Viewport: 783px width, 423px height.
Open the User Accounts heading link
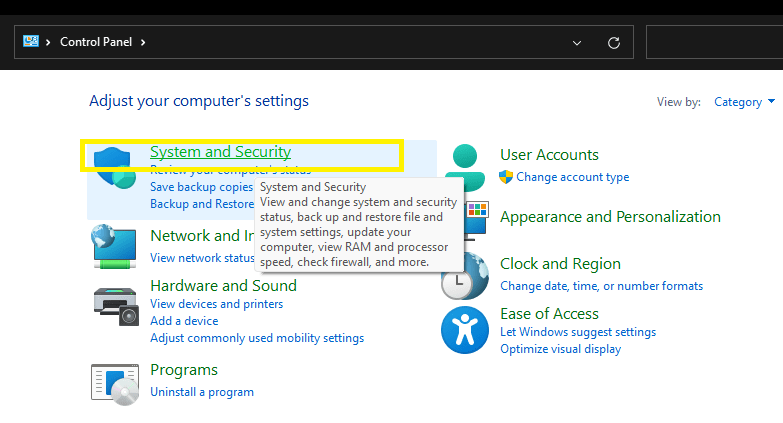click(549, 155)
